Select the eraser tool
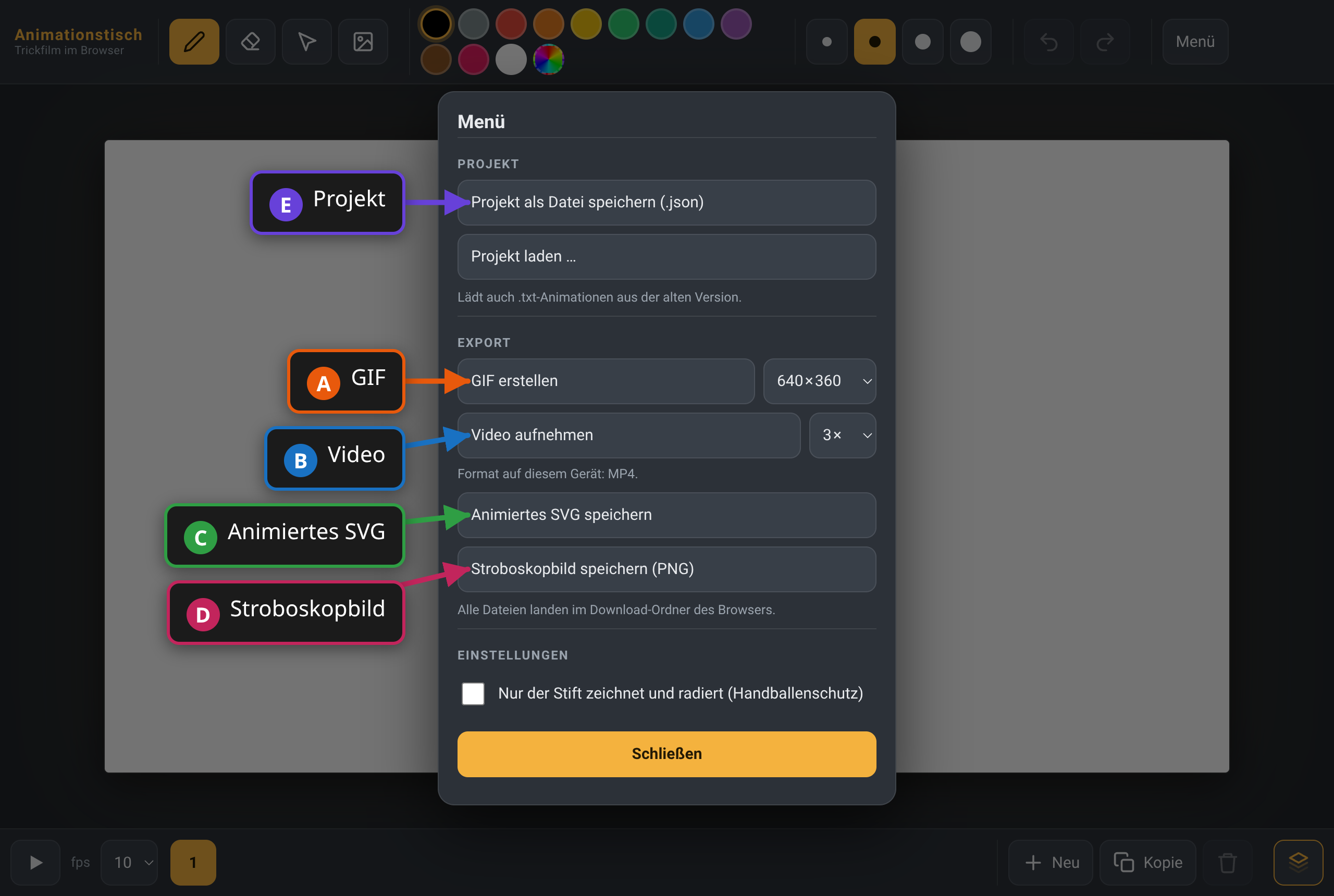Viewport: 1334px width, 896px height. click(x=250, y=42)
